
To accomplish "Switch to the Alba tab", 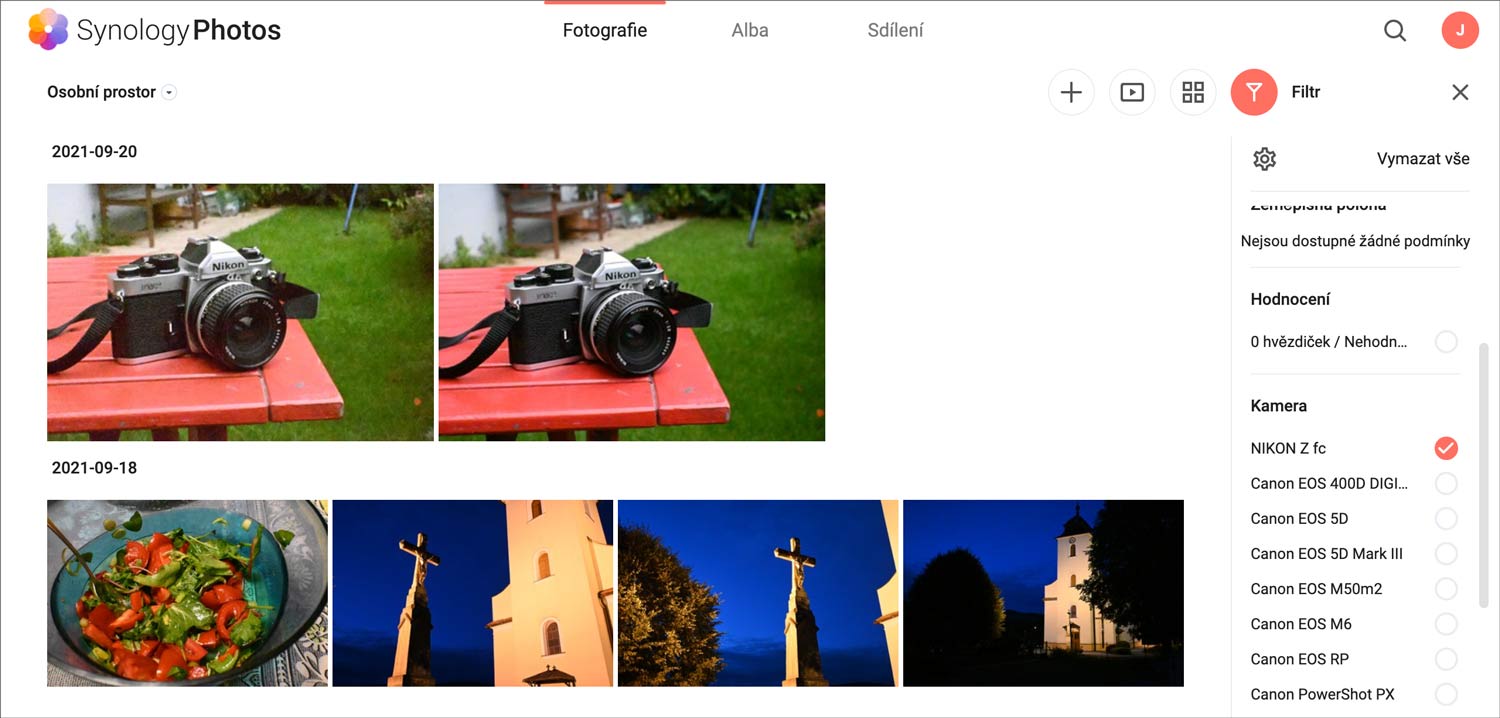I will coord(749,30).
